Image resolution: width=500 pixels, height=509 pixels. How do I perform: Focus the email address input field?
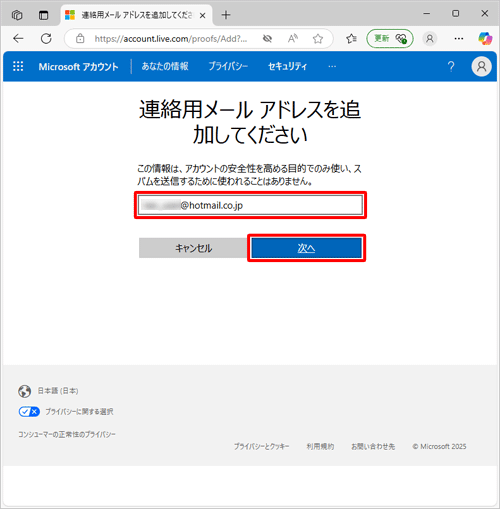click(250, 205)
